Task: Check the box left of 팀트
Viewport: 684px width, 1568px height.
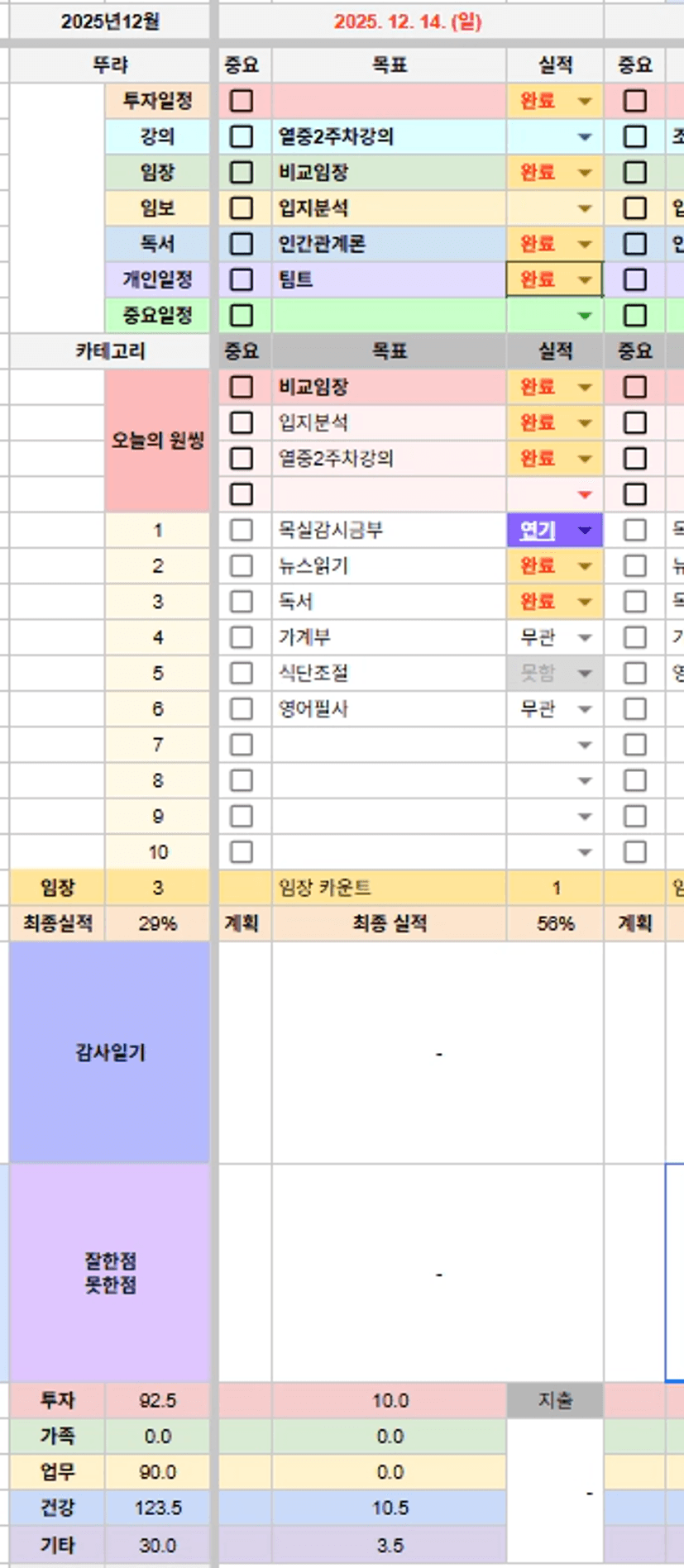Action: (x=242, y=279)
